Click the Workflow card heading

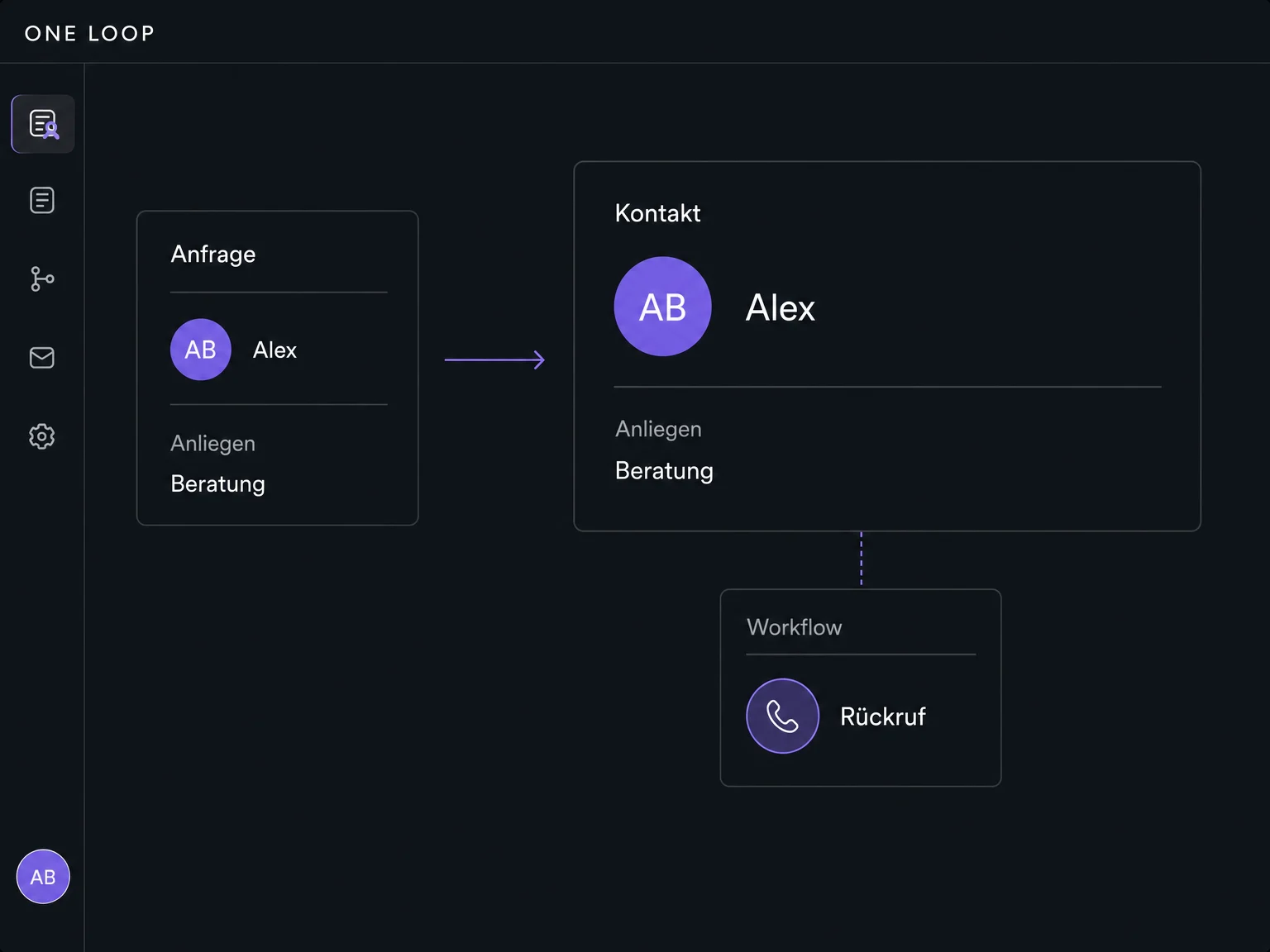(x=794, y=627)
